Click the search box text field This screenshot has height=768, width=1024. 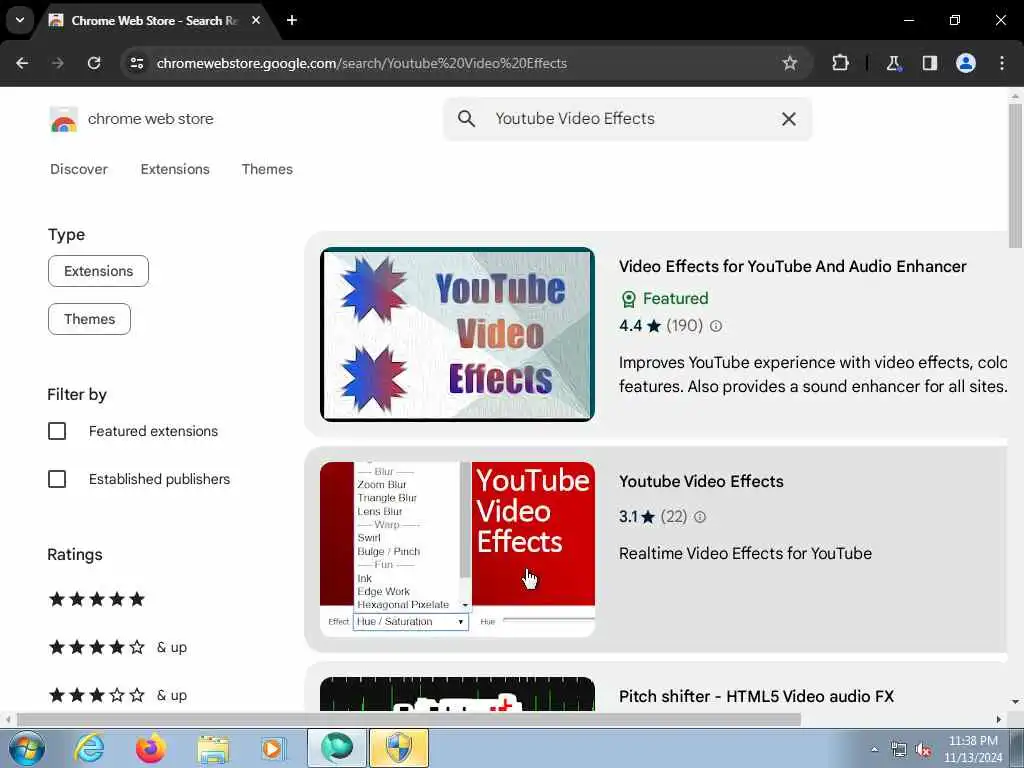(x=627, y=119)
